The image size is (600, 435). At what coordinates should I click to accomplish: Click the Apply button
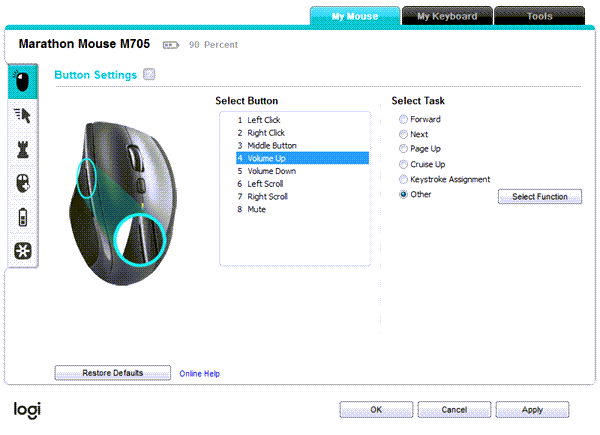click(532, 410)
